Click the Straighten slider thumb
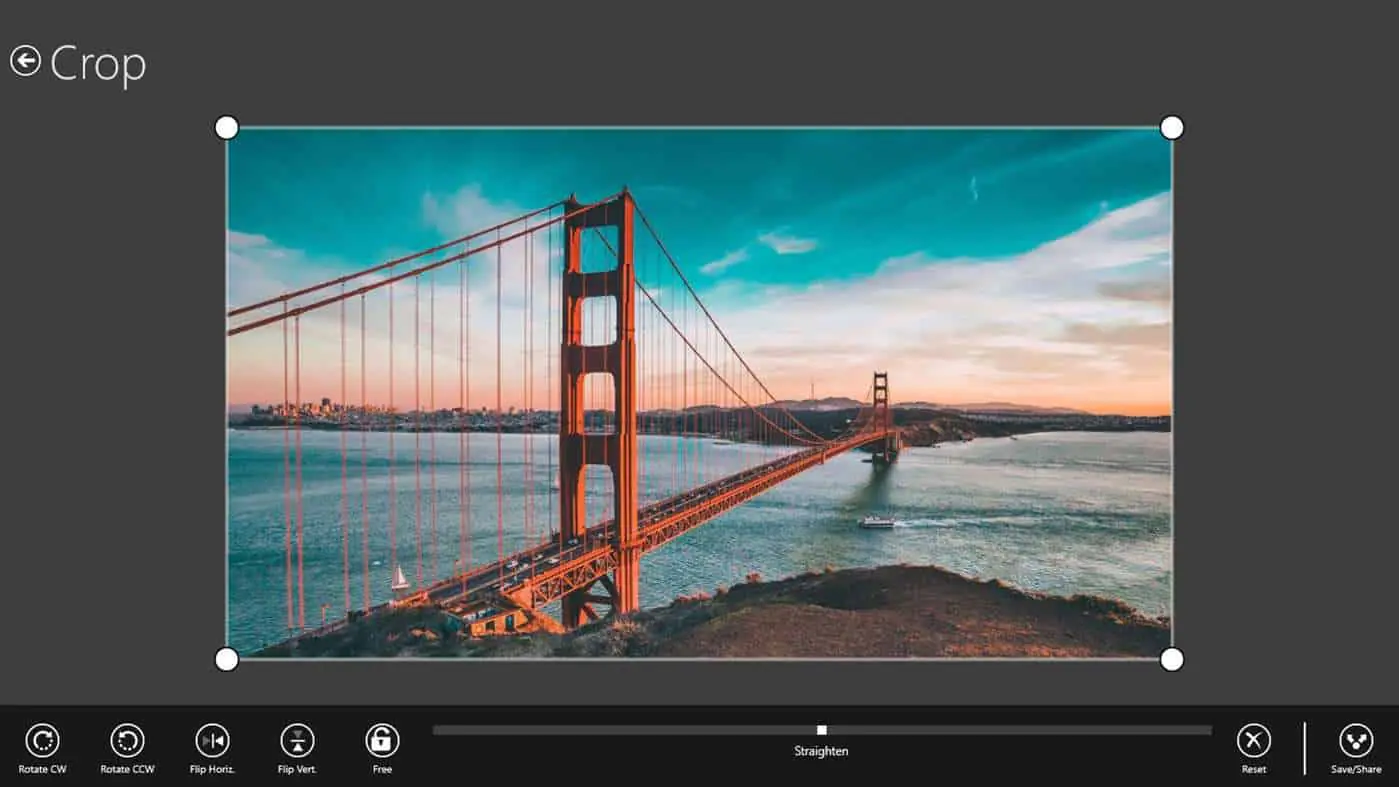This screenshot has height=787, width=1399. pos(821,730)
